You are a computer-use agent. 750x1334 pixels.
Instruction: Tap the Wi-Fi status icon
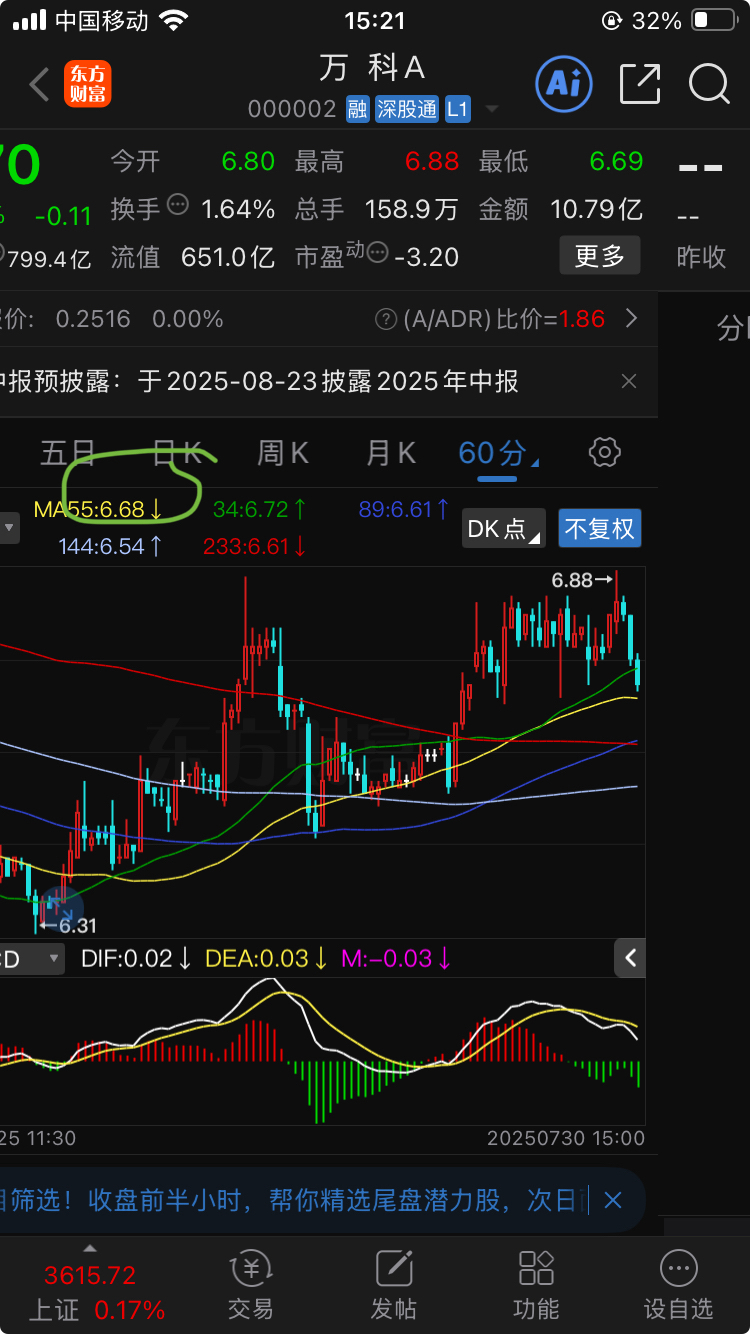174,20
